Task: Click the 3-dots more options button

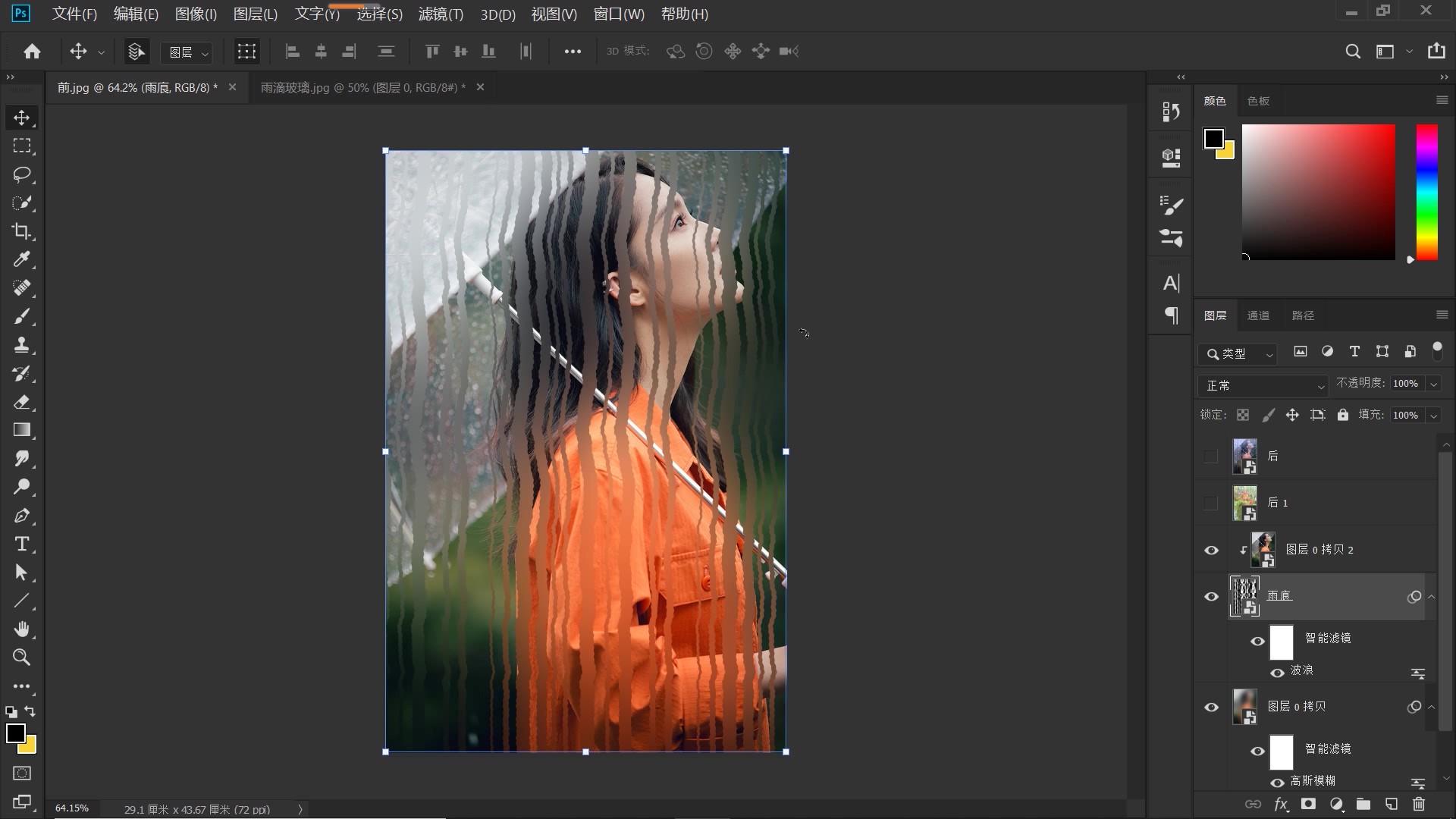Action: [573, 52]
